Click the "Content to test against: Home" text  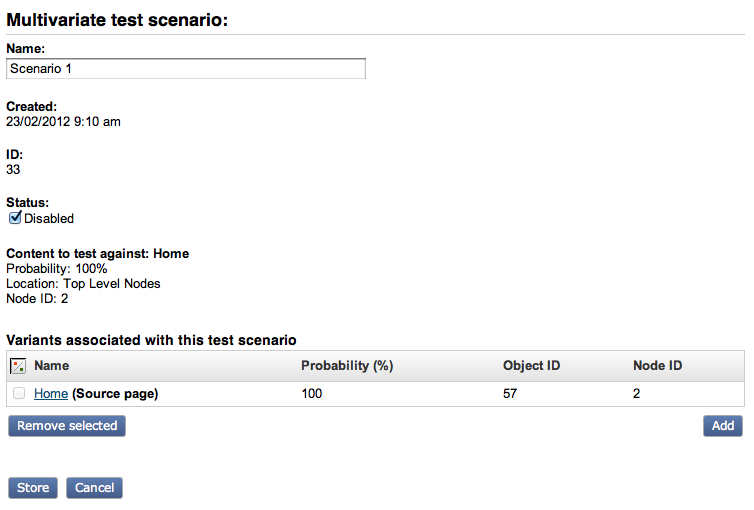coord(98,254)
